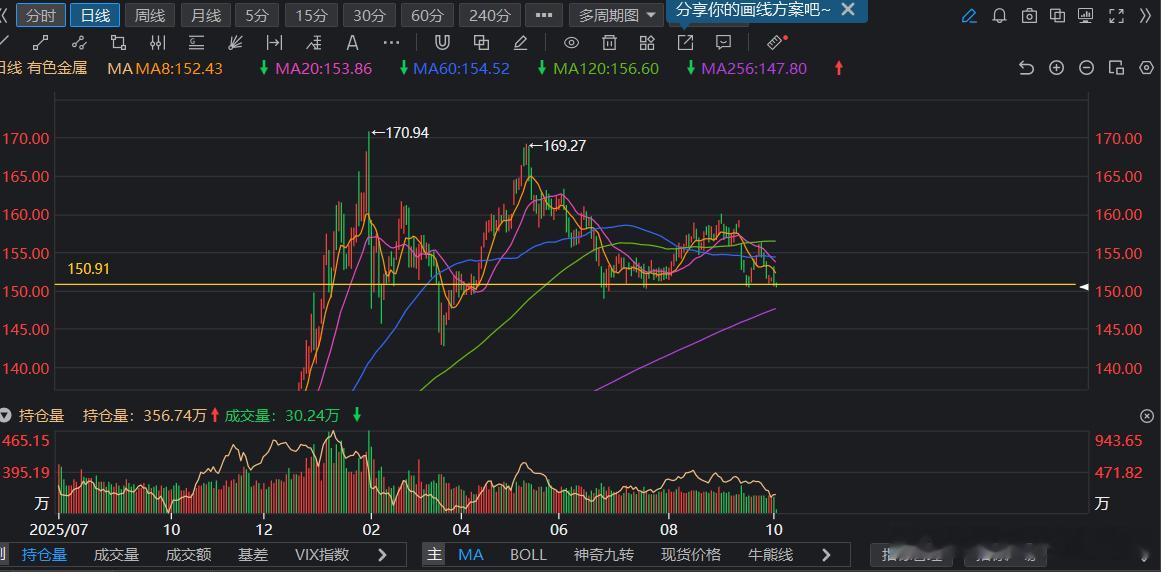Click the overlapping squares copy drawing icon
This screenshot has width=1161, height=572.
pyautogui.click(x=481, y=43)
